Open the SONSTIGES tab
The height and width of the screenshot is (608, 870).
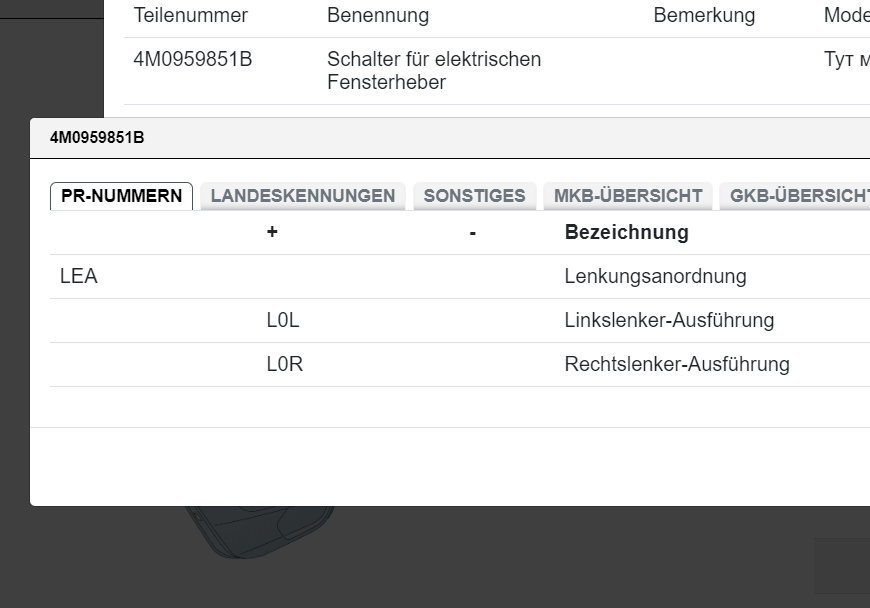pos(474,196)
